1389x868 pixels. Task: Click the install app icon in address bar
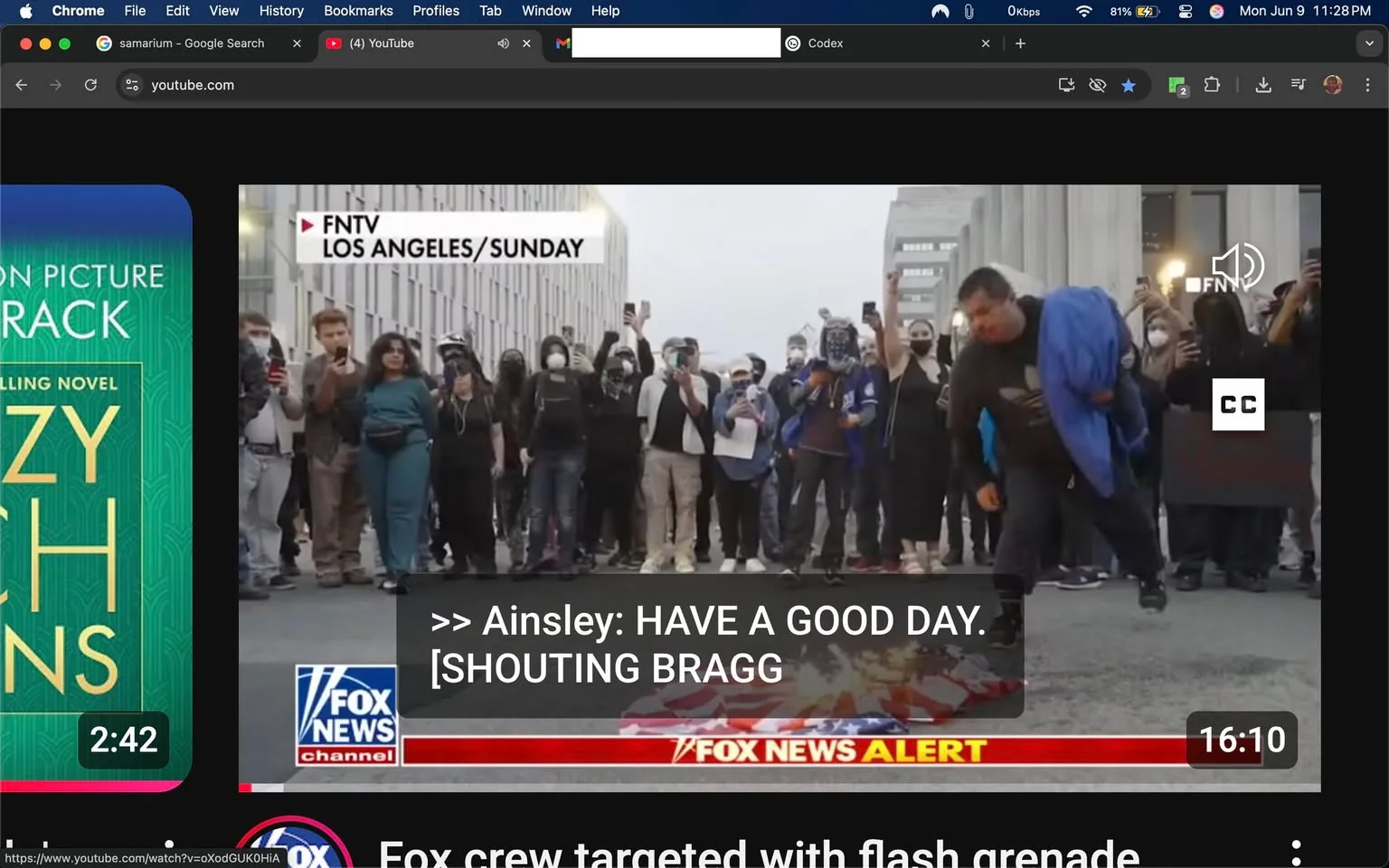point(1067,85)
